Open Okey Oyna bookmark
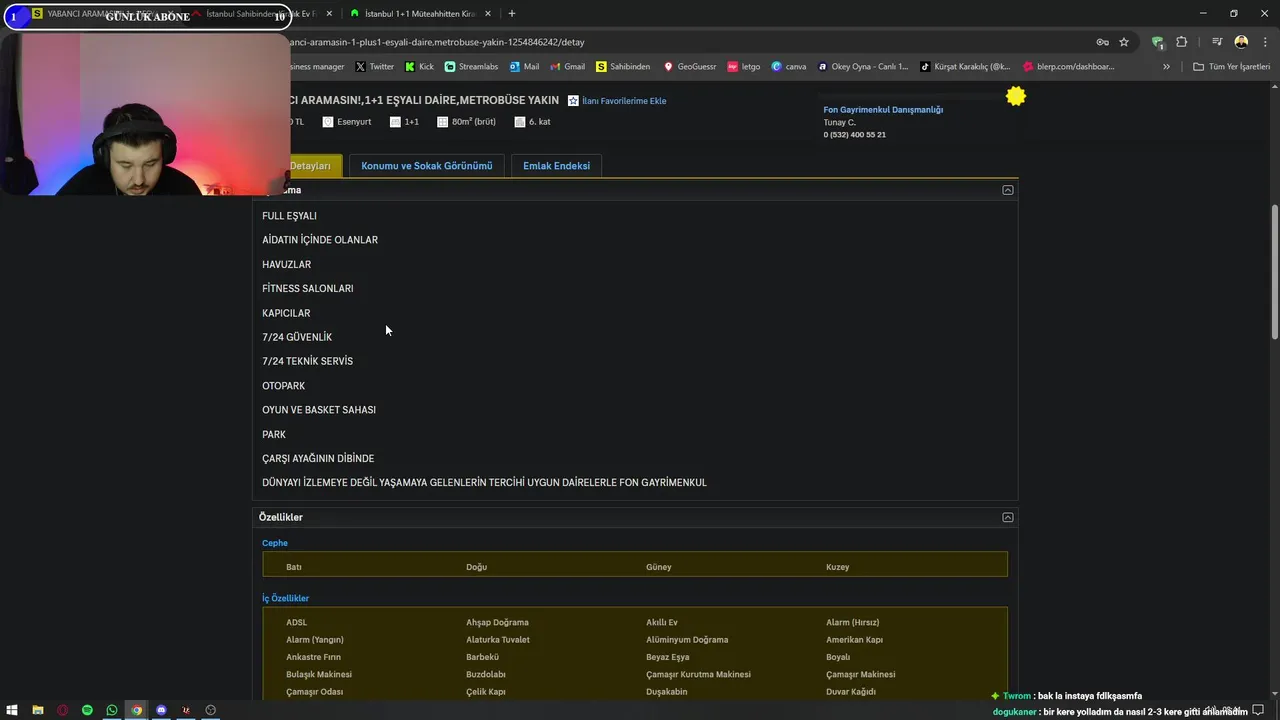 point(863,67)
